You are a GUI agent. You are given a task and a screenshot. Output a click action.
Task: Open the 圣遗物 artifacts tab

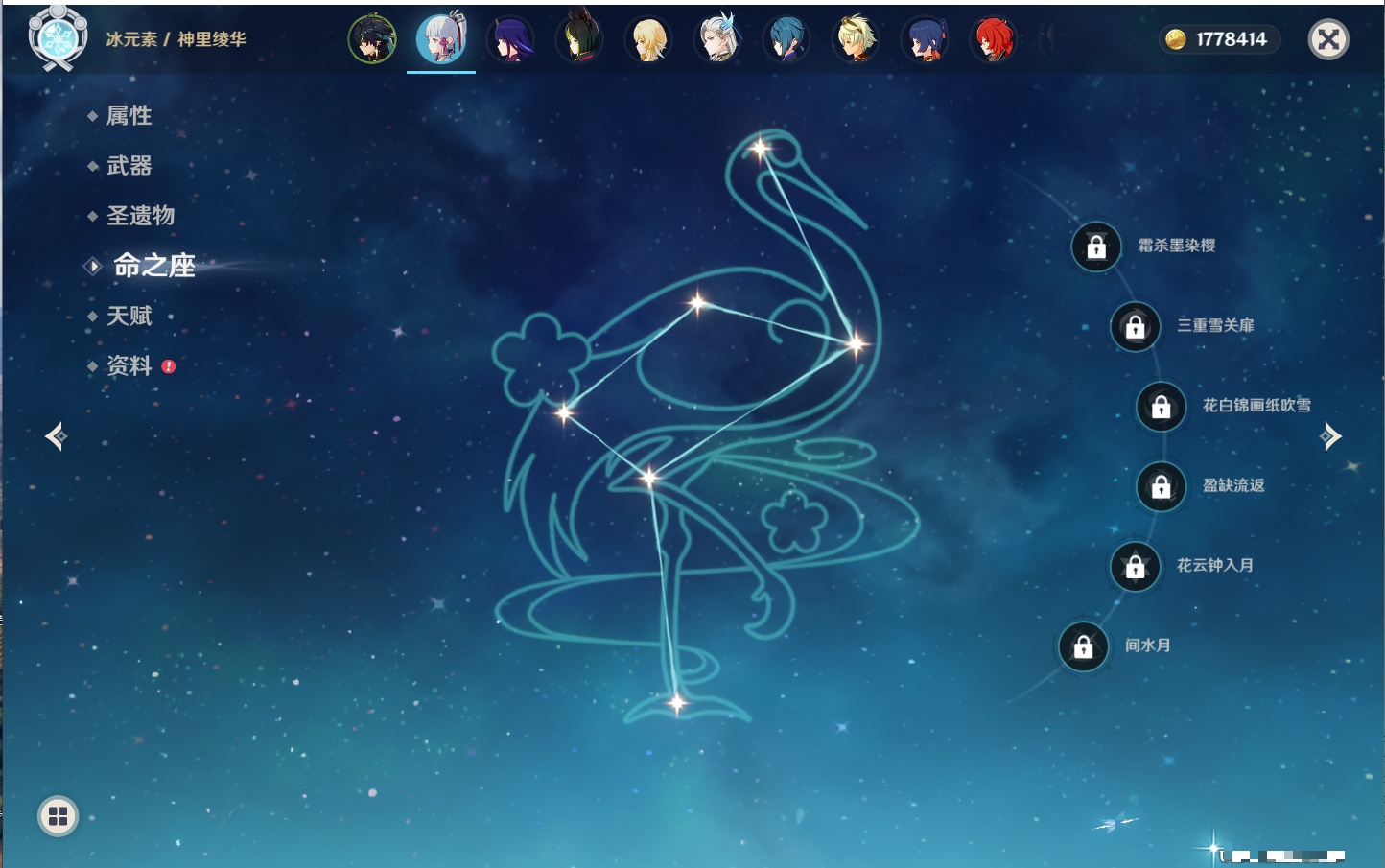click(x=140, y=216)
